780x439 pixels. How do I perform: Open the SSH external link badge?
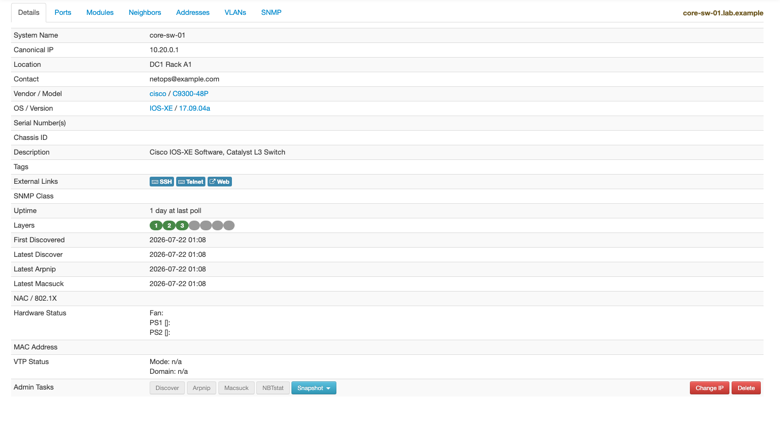click(x=162, y=182)
